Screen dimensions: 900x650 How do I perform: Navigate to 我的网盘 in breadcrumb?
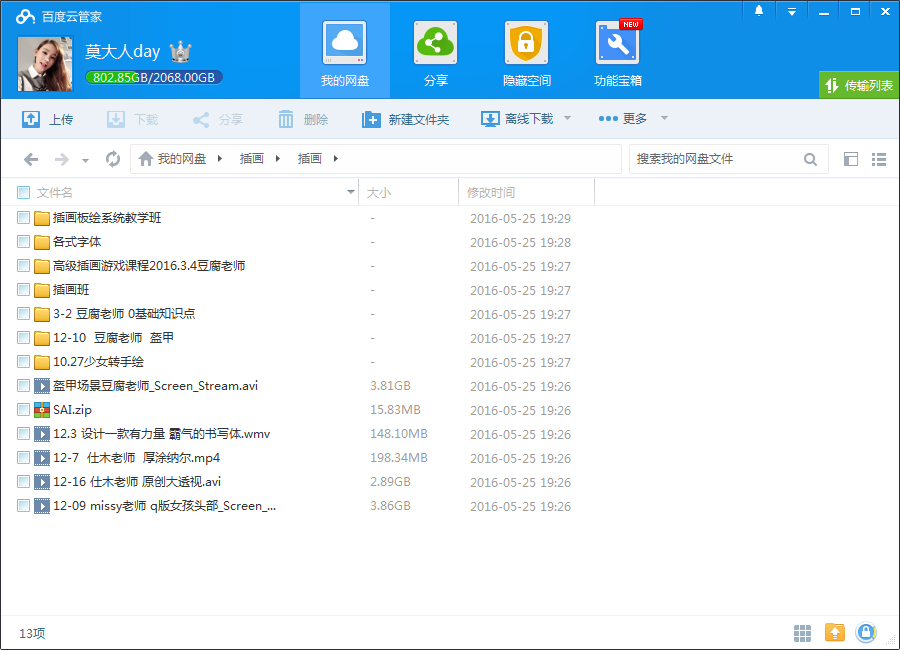coord(181,158)
